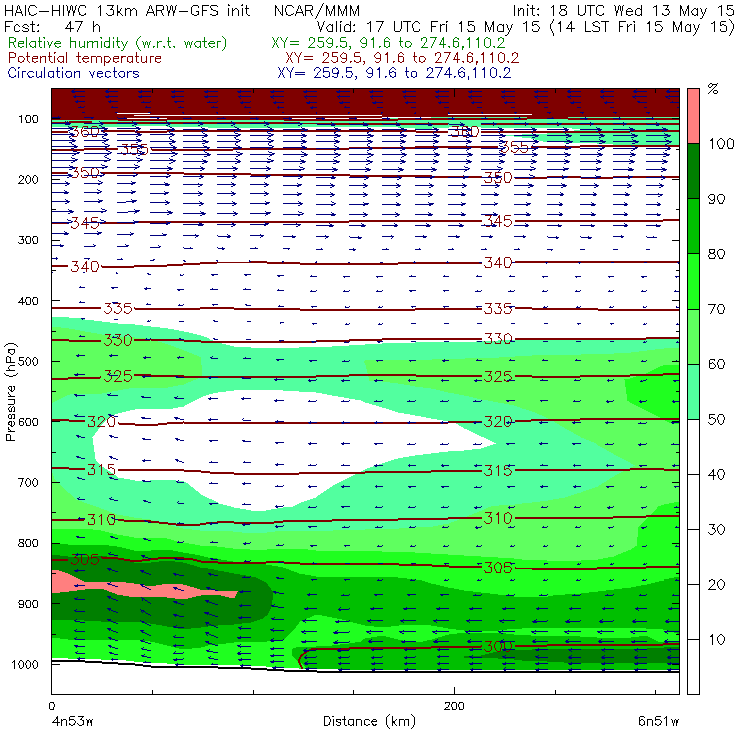The image size is (740, 740).
Task: Select the bright green 70–80% colorbar segment
Action: [693, 281]
